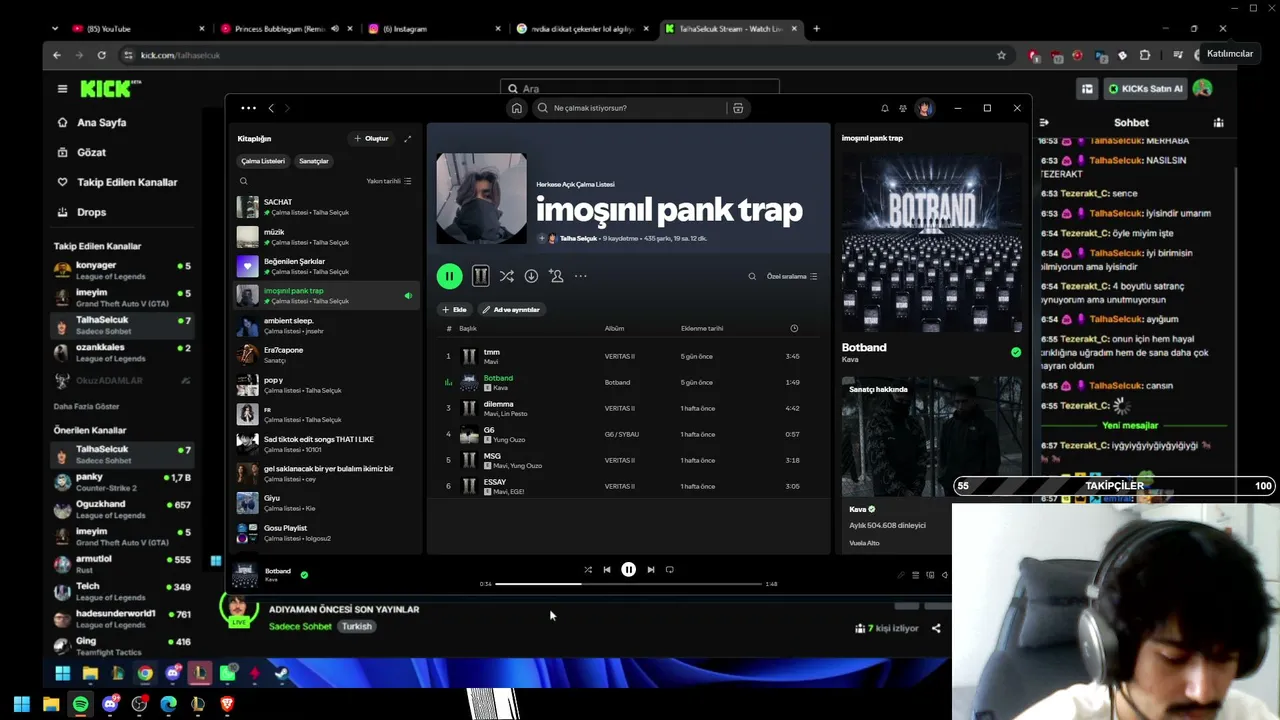Open Spotify from Windows taskbar

click(x=80, y=705)
